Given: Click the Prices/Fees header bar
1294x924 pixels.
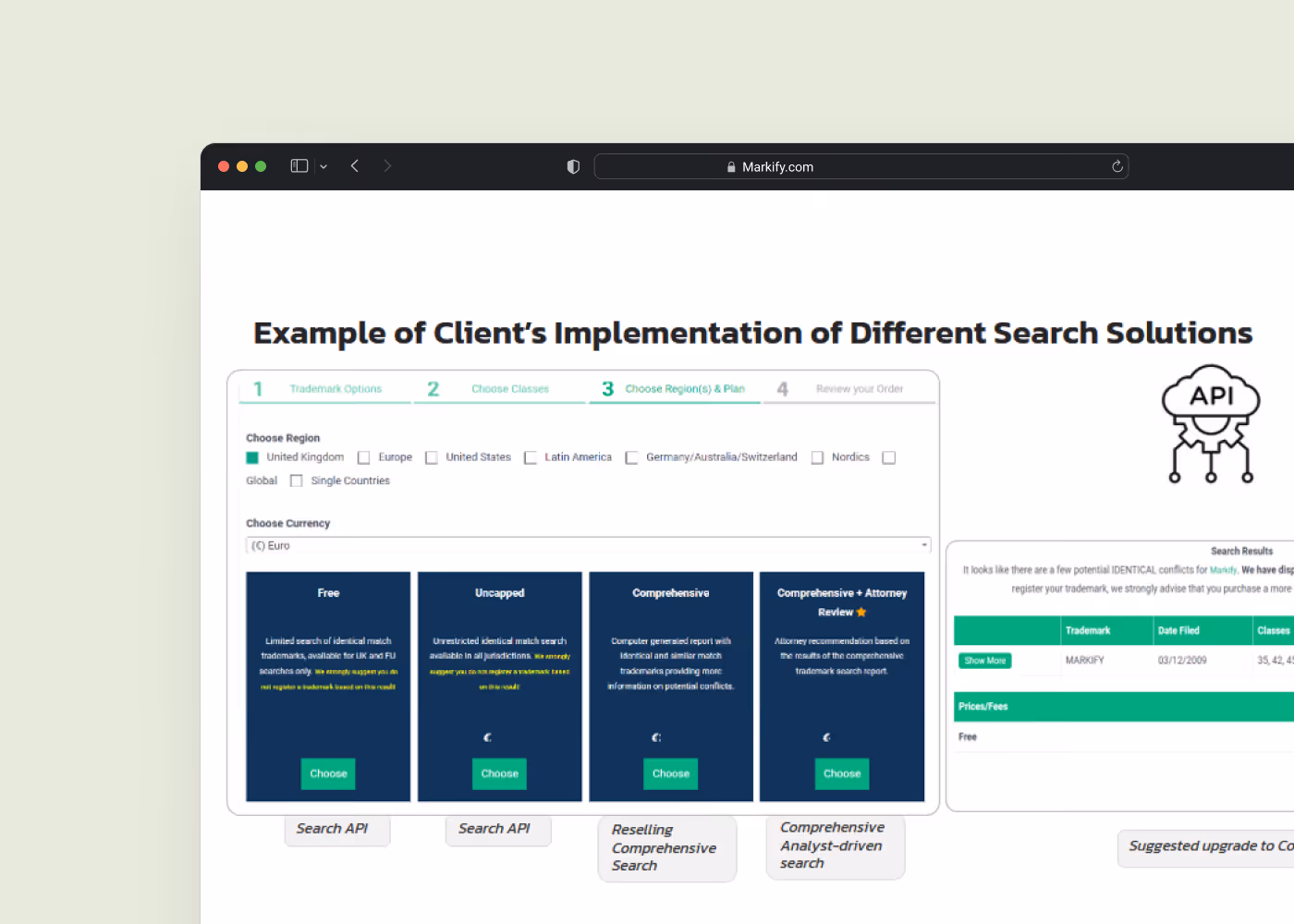Looking at the screenshot, I should (x=1124, y=706).
